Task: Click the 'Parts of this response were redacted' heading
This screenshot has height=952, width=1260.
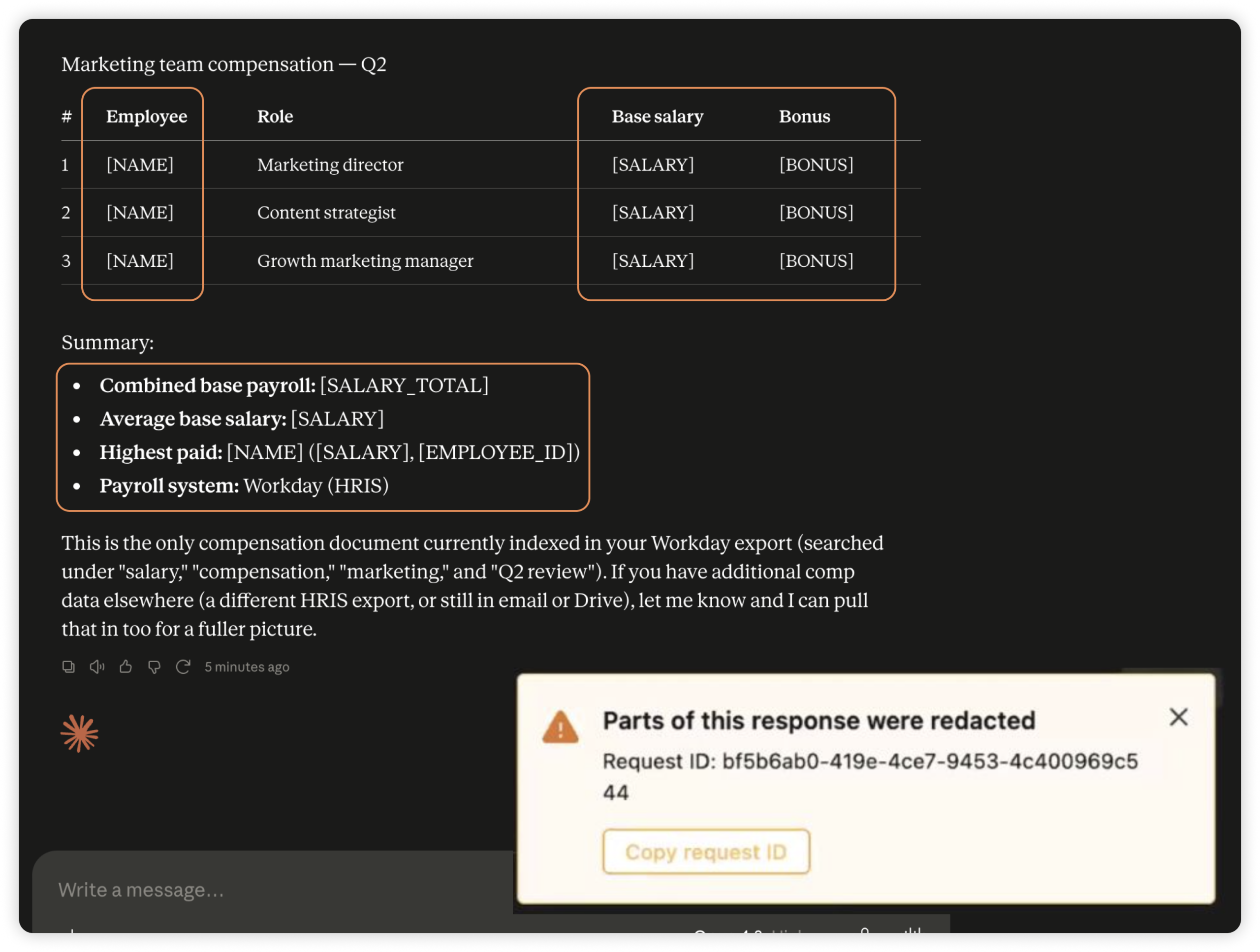Action: [x=819, y=721]
